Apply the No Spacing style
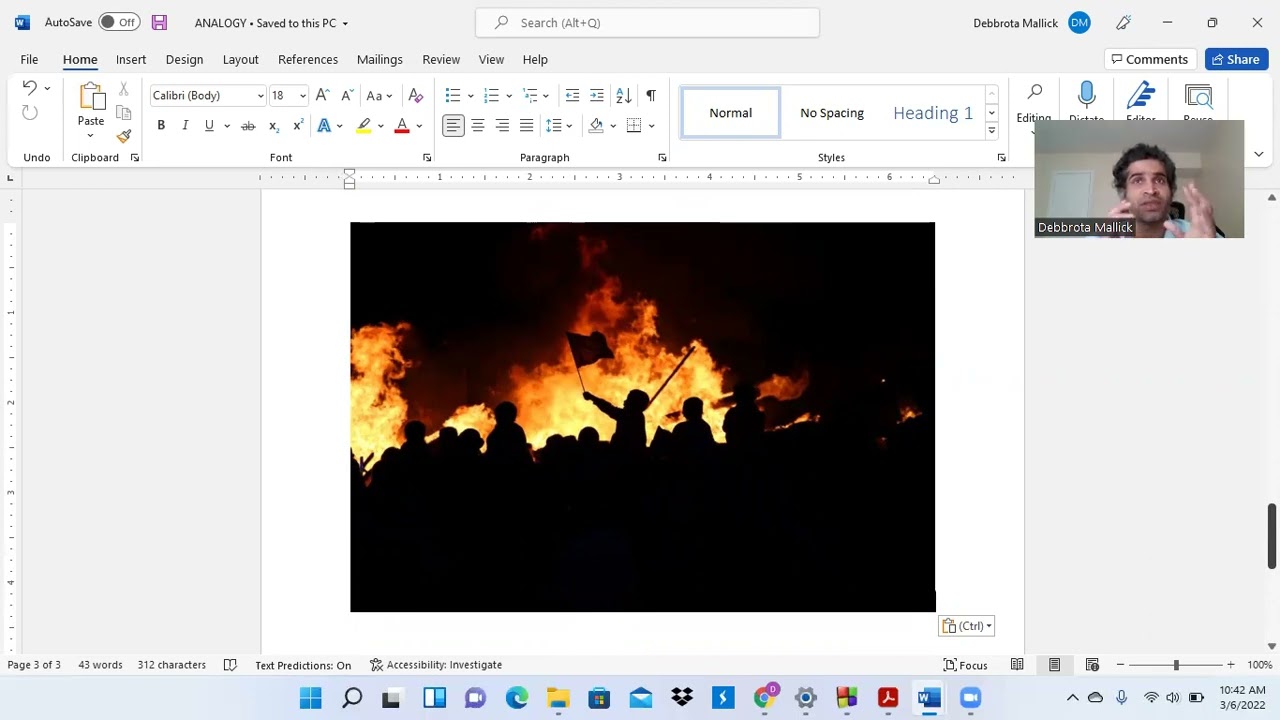The height and width of the screenshot is (720, 1280). 832,113
